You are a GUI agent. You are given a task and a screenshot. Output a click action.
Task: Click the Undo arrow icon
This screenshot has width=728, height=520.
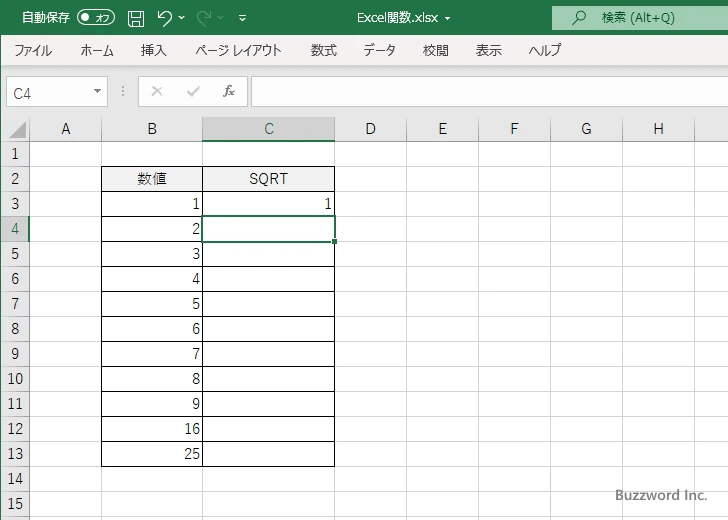(x=164, y=18)
